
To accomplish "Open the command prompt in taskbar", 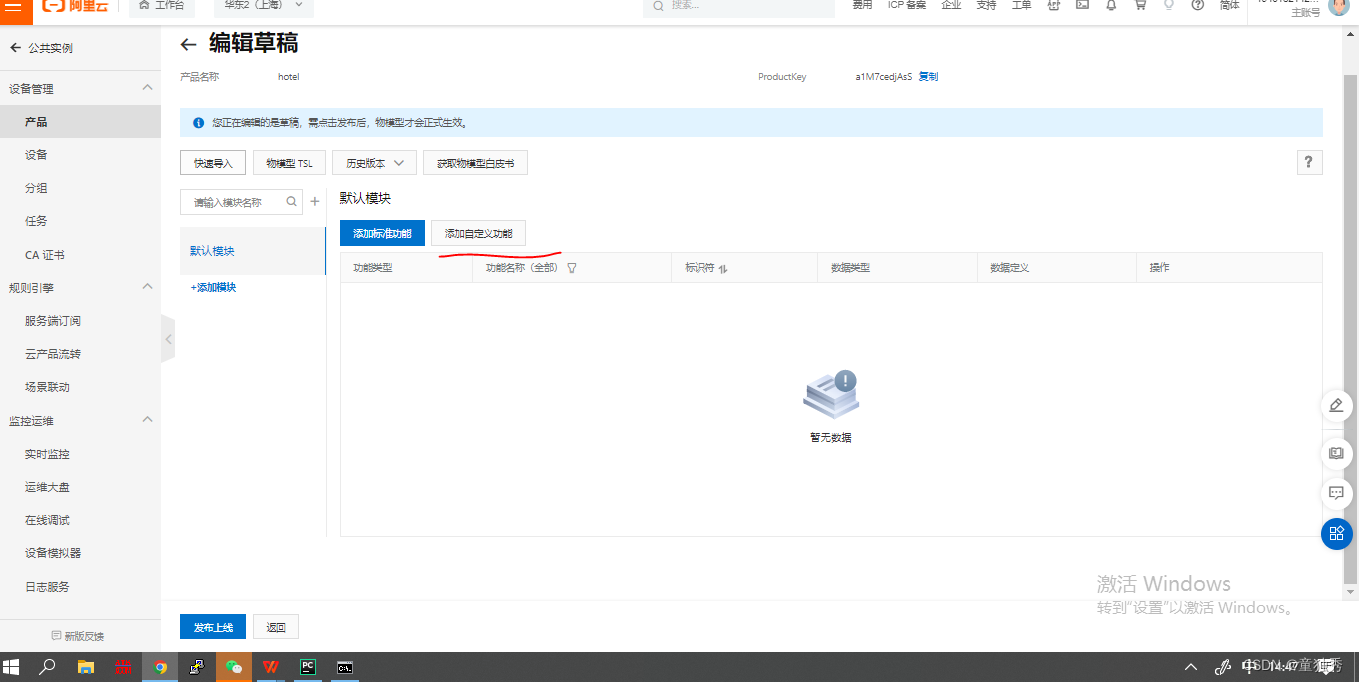I will pos(345,667).
